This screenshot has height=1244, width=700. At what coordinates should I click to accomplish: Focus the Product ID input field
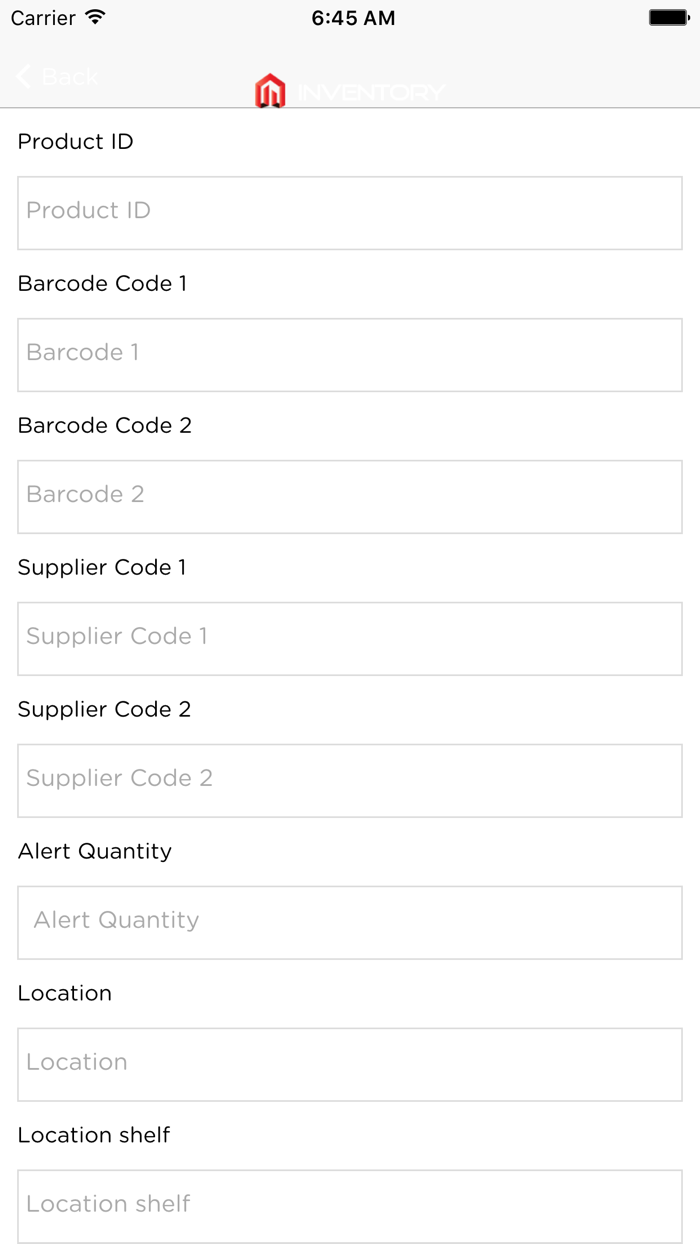(350, 213)
